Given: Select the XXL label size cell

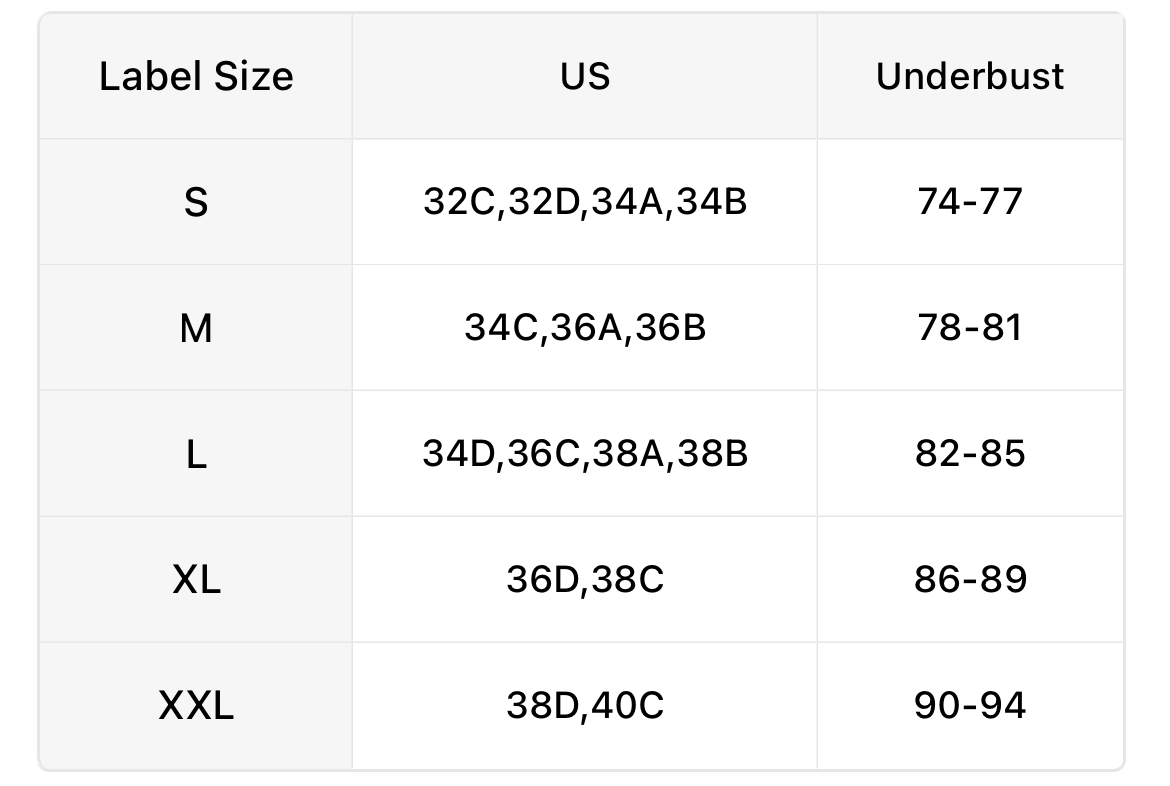Looking at the screenshot, I should (196, 706).
